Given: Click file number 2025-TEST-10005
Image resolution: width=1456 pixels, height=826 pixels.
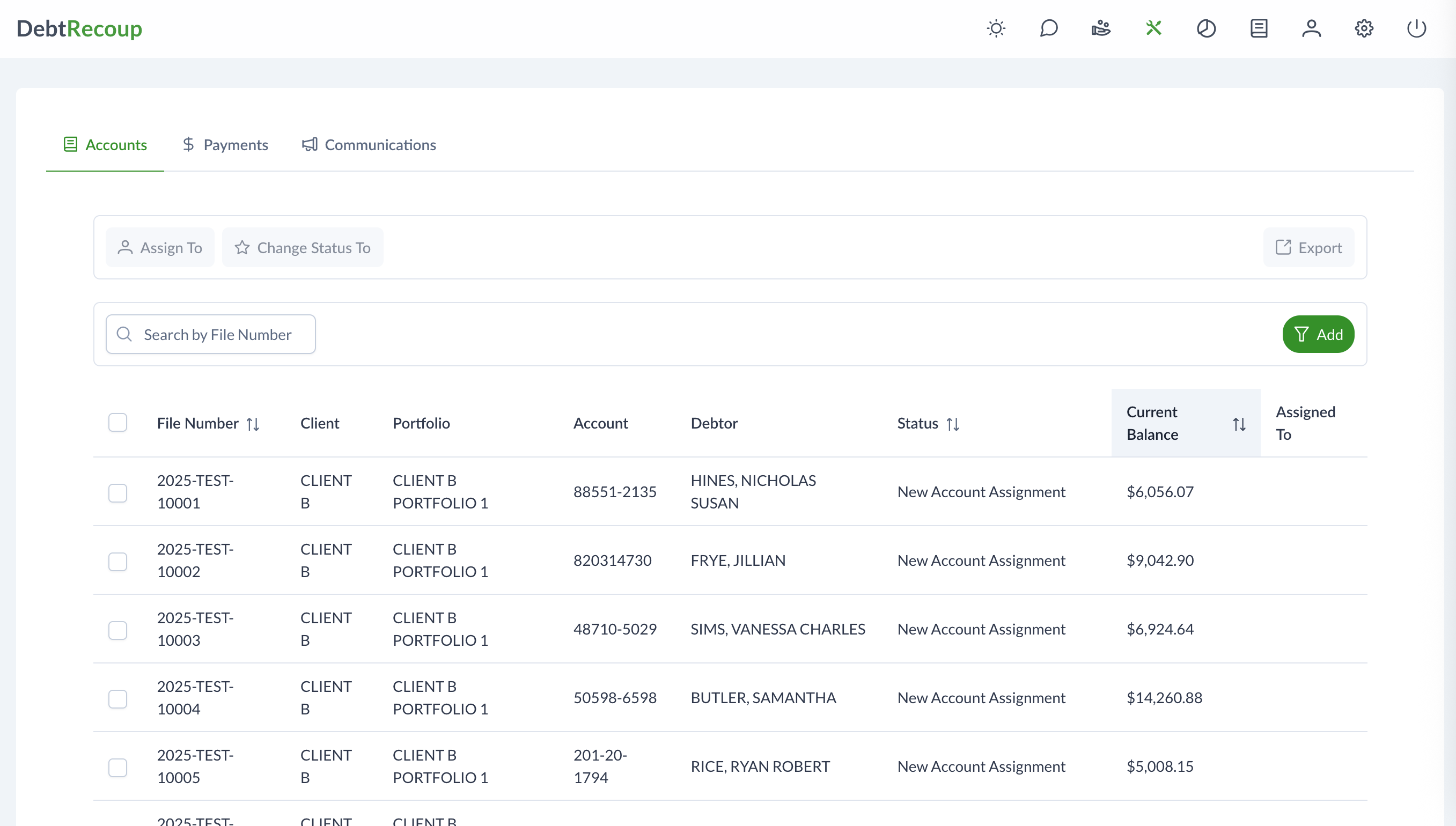Looking at the screenshot, I should pos(195,766).
